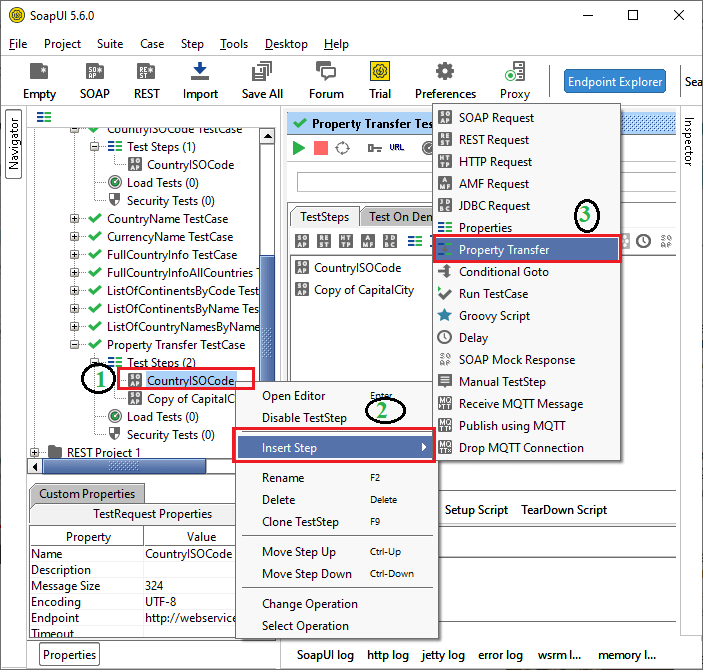Open the error log tab

pyautogui.click(x=500, y=655)
